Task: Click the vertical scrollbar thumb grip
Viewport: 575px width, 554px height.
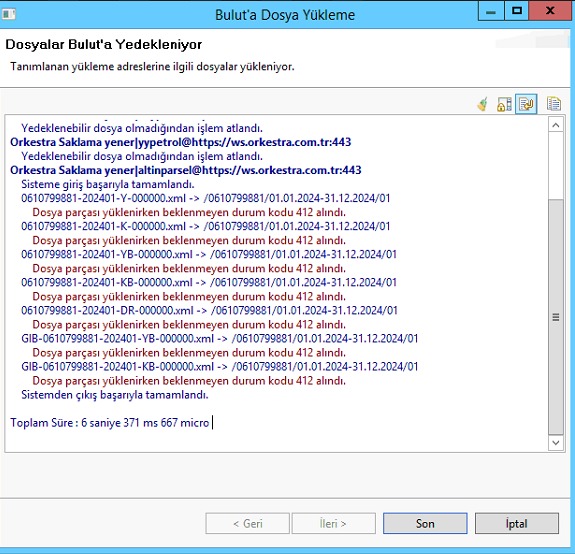Action: pyautogui.click(x=556, y=317)
